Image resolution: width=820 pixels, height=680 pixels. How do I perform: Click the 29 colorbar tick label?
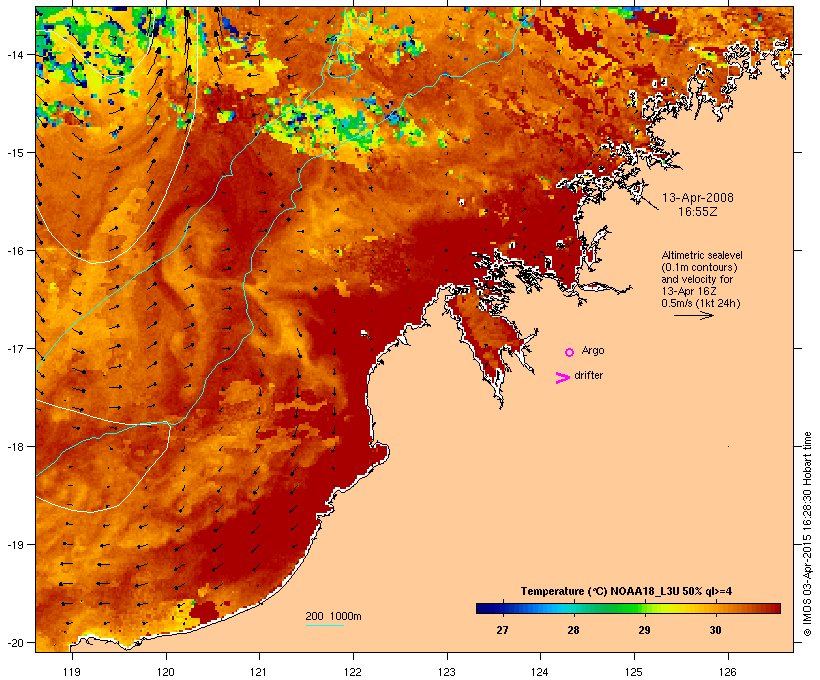(644, 630)
